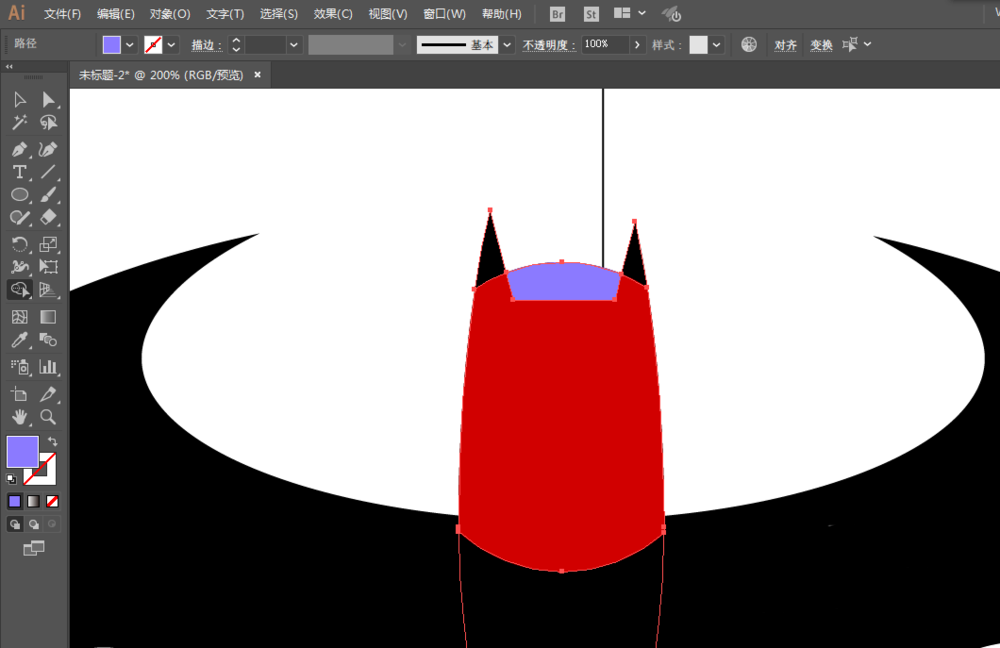Viewport: 1000px width, 648px height.
Task: Switch to Draw Behind mode
Action: pos(34,524)
